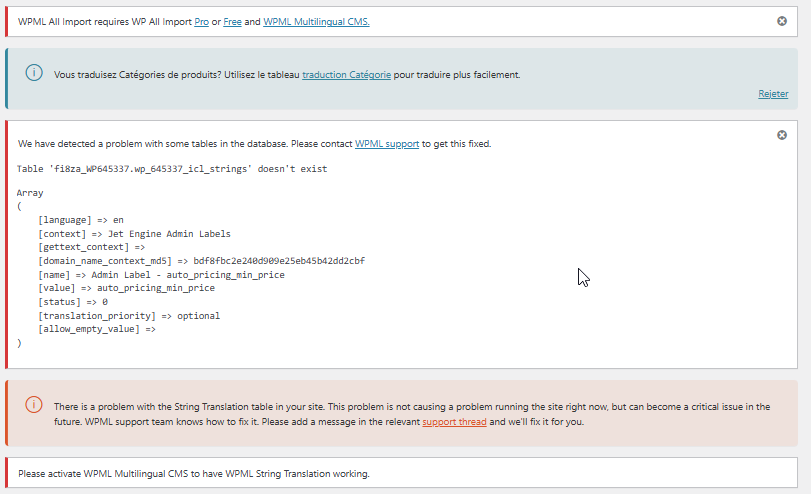Click the 'Vous traduisez Catégories de produits' text
Screen dimensions: 811x494
click(287, 75)
